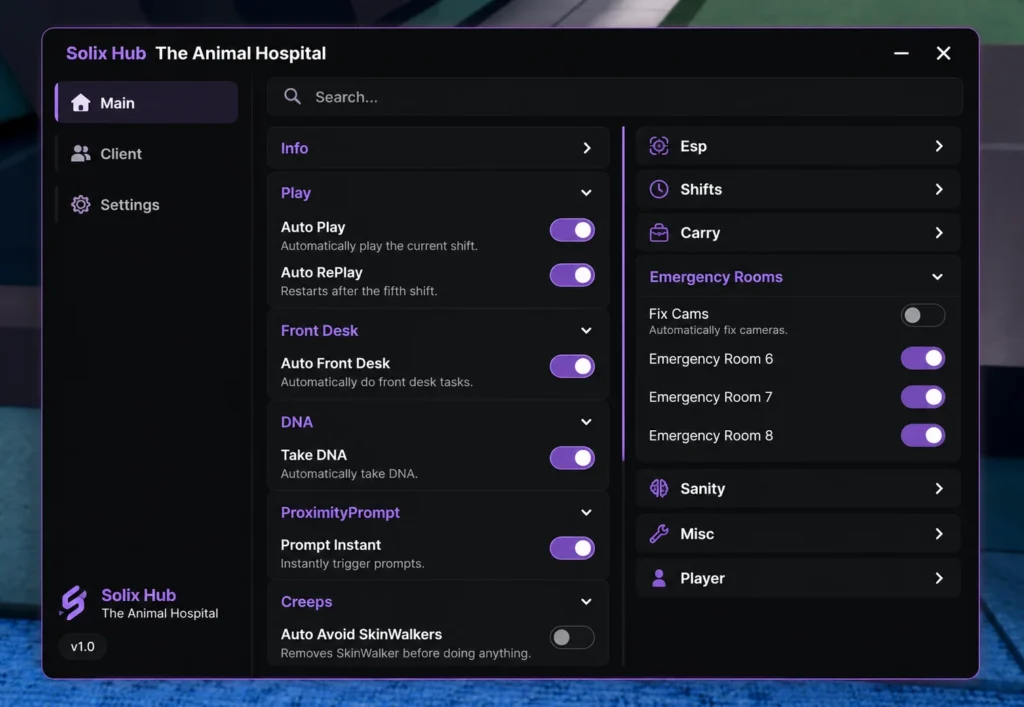Disable the Prompt Instant toggle
1024x707 pixels.
[572, 548]
